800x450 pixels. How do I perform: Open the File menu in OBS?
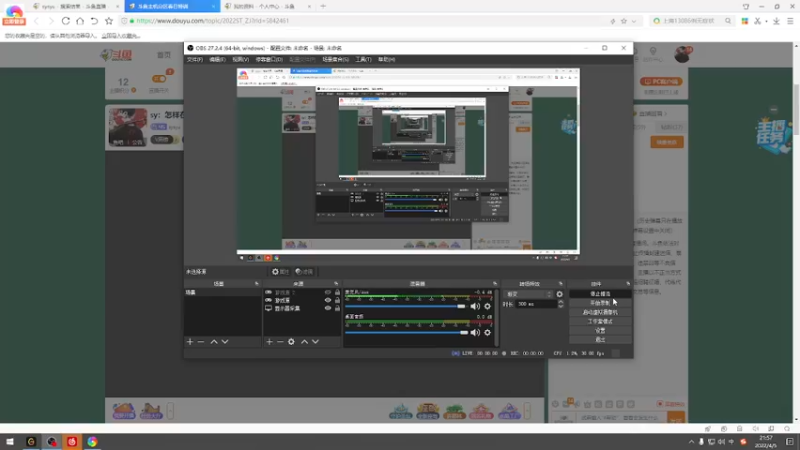coord(194,60)
